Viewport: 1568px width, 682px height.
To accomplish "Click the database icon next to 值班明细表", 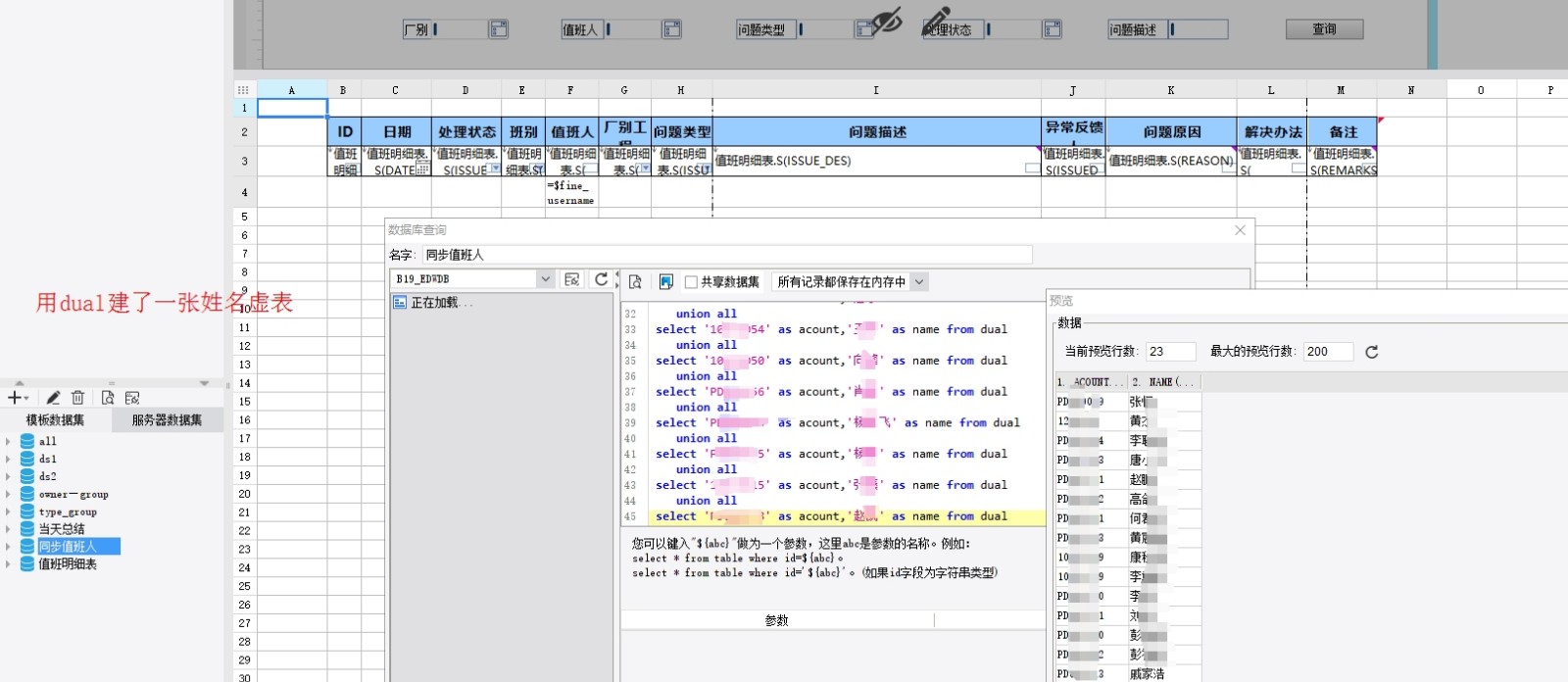I will coord(27,564).
